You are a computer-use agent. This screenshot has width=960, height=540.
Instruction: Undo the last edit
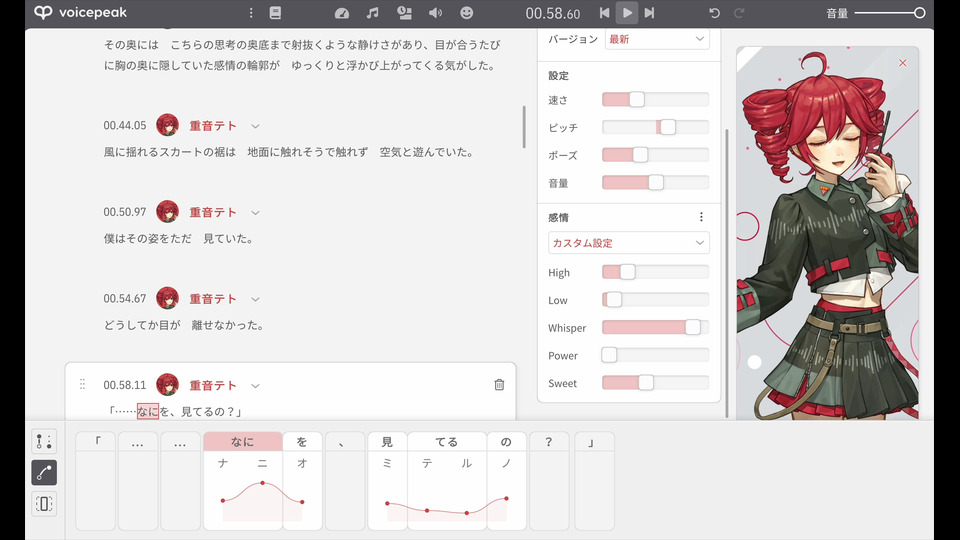714,13
